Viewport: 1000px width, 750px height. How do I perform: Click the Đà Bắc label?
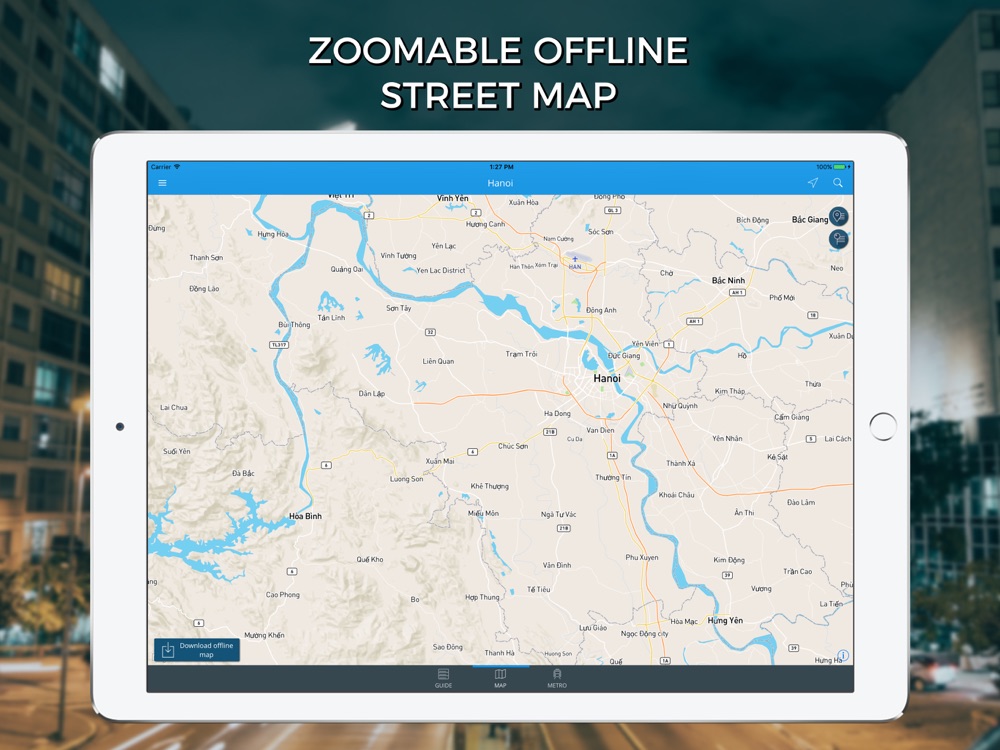point(243,473)
